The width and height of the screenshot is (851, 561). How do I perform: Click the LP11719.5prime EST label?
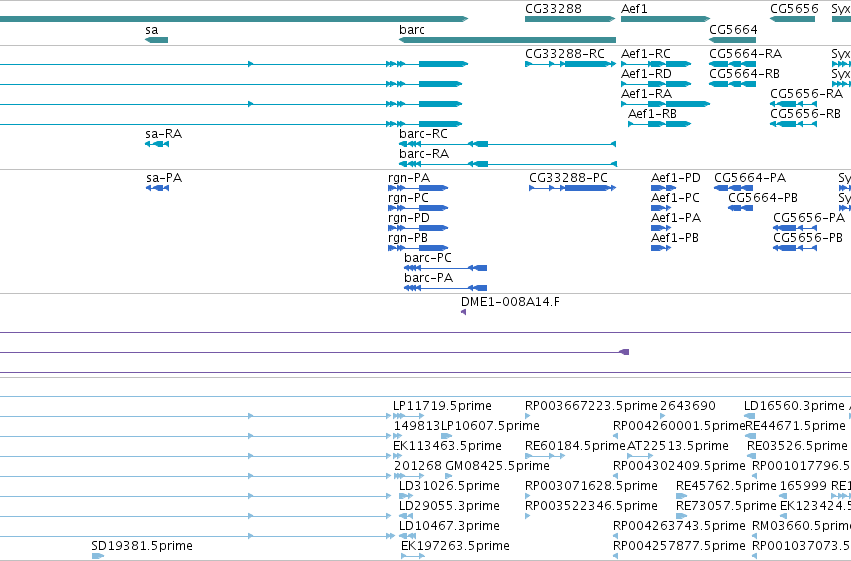(442, 406)
